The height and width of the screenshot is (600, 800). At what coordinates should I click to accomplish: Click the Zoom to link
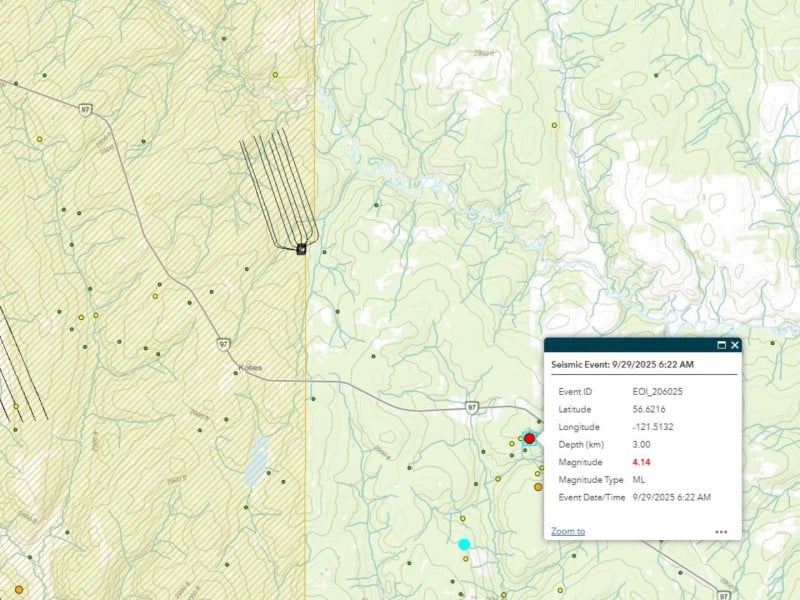pos(567,531)
